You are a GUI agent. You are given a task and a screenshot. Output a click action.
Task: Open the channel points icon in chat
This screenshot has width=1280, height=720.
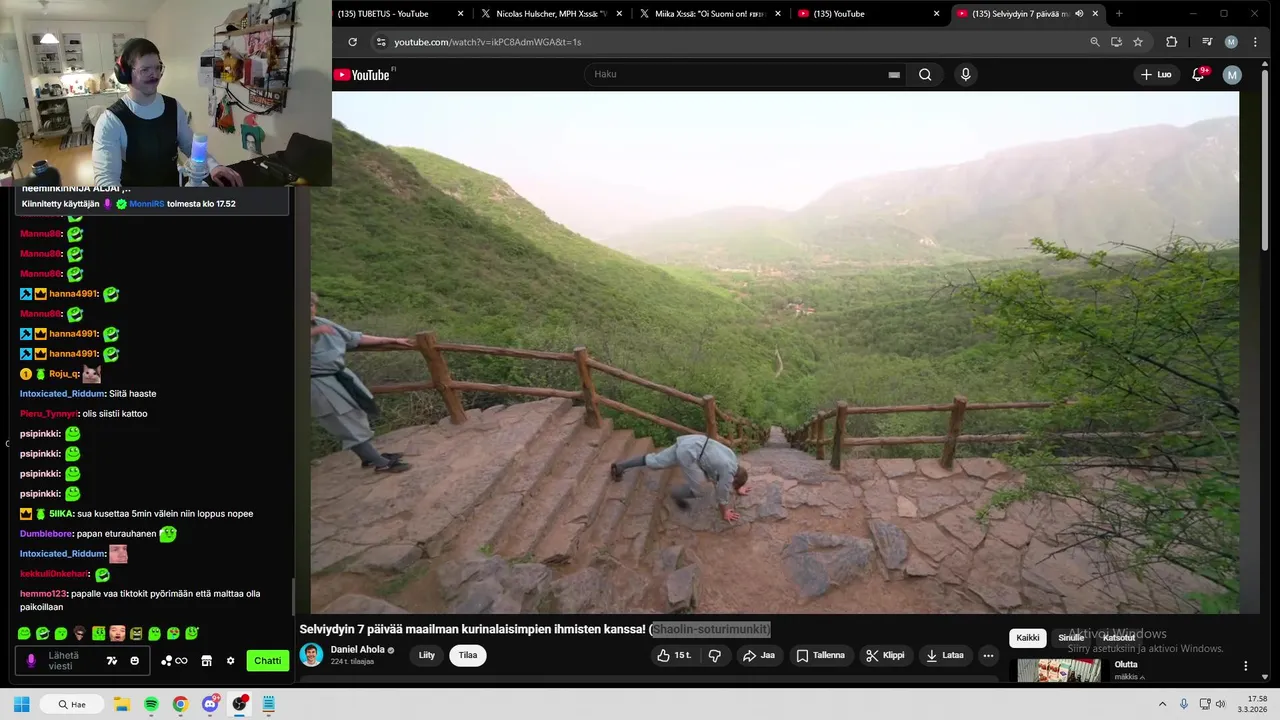point(174,661)
